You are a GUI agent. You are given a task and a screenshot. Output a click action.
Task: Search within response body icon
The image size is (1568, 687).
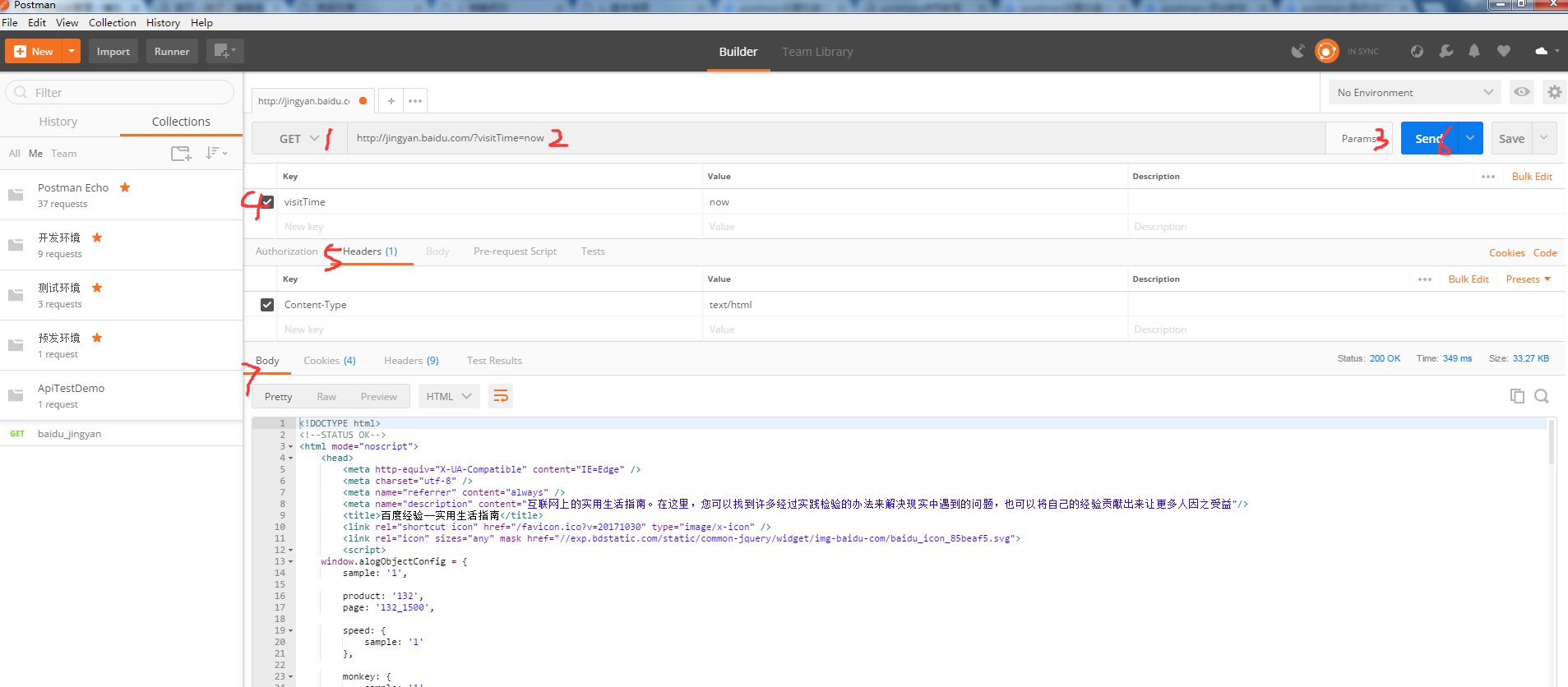(x=1542, y=396)
